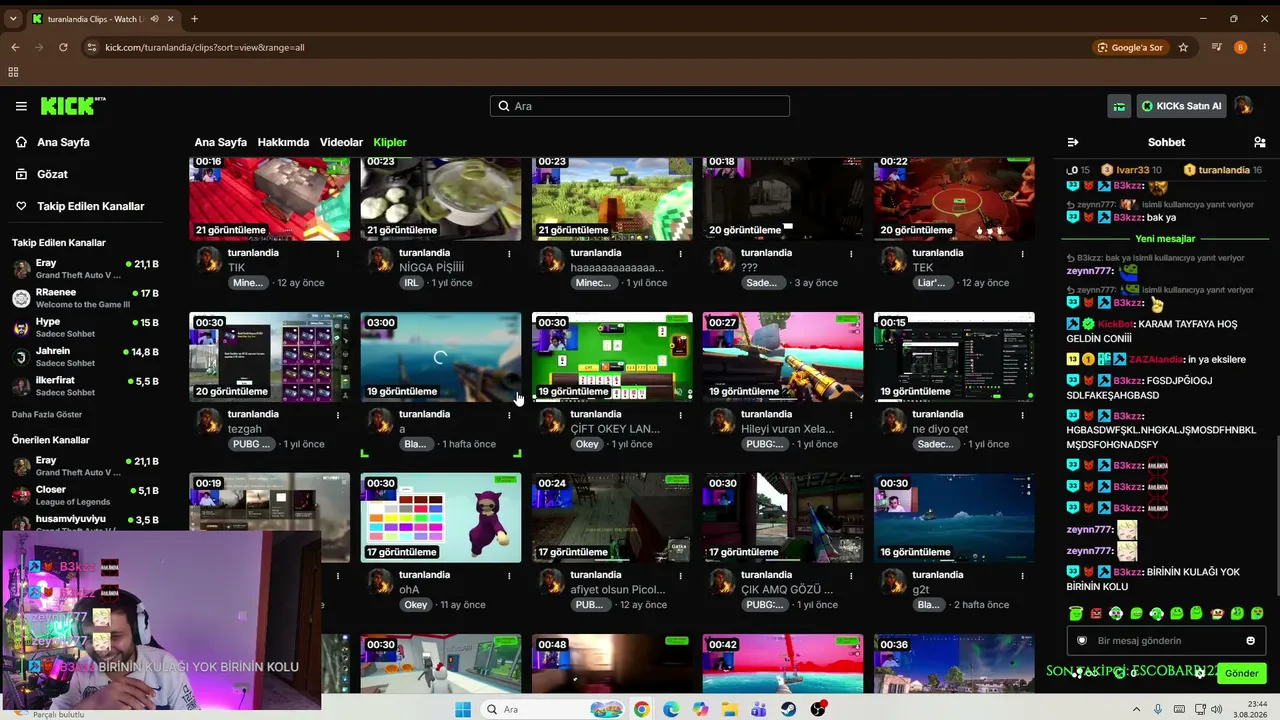Screen dimensions: 1280x720
Task: Click the chat identity shield icon
Action: point(1081,641)
